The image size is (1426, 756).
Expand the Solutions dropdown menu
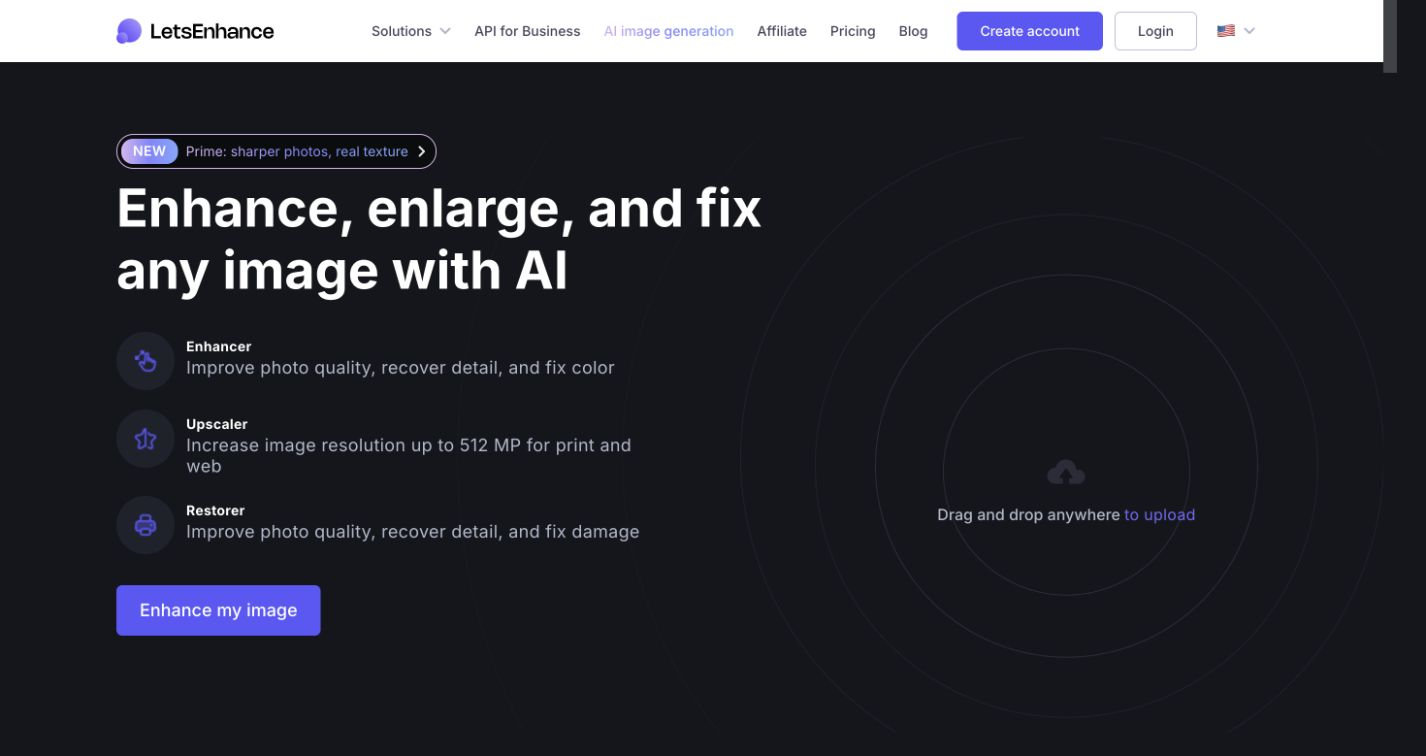click(411, 31)
